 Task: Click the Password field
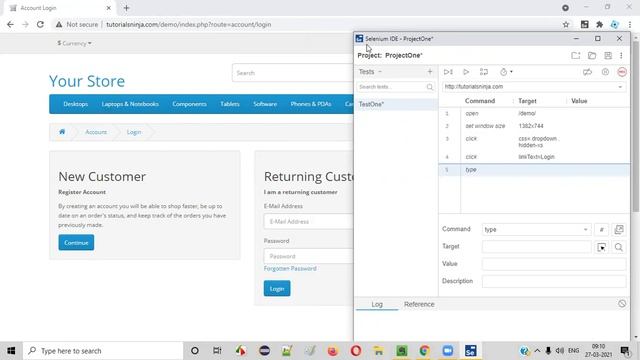click(308, 256)
